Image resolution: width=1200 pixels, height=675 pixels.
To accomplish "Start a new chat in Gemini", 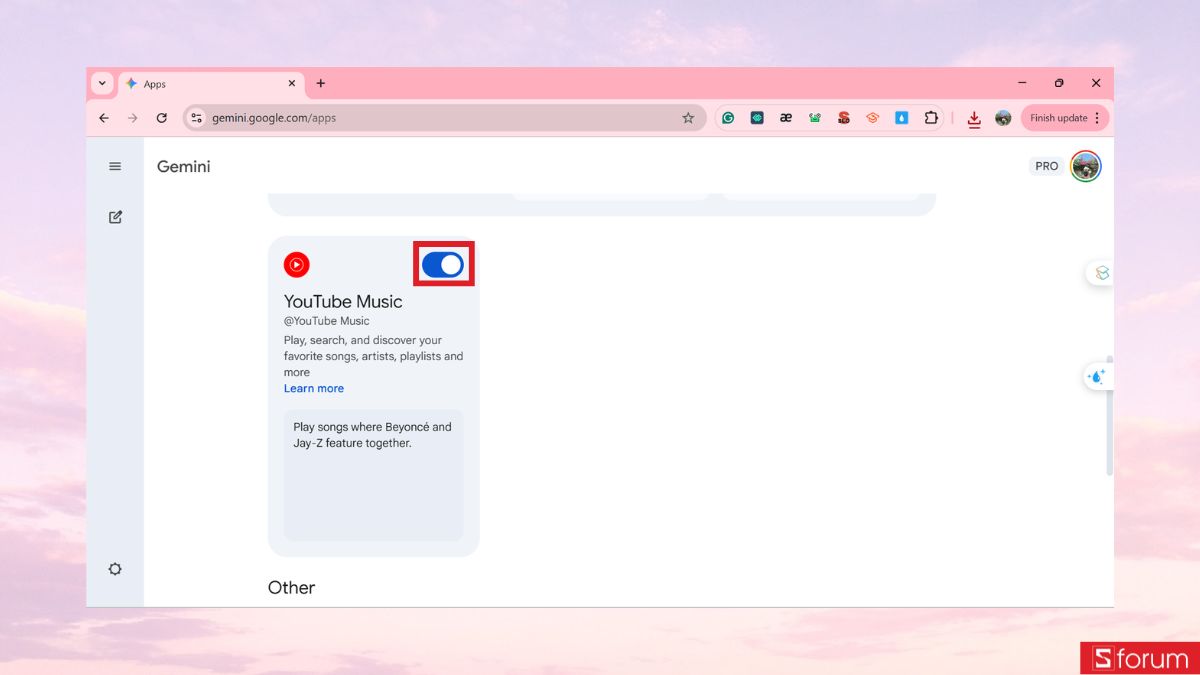I will point(115,216).
